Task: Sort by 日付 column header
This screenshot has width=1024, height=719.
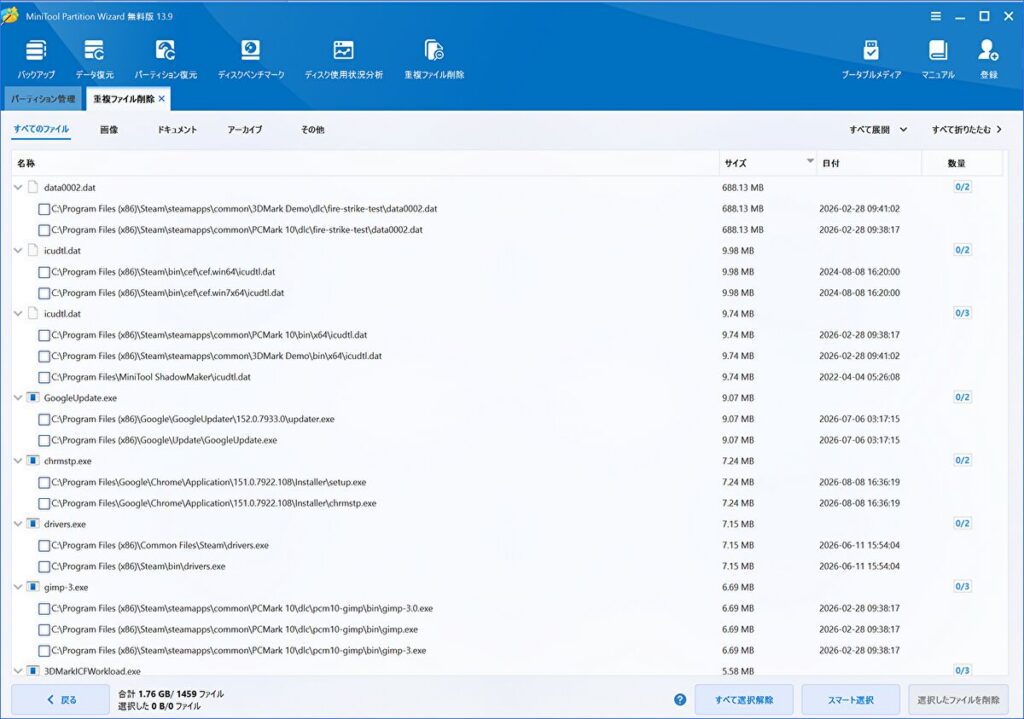Action: click(869, 163)
